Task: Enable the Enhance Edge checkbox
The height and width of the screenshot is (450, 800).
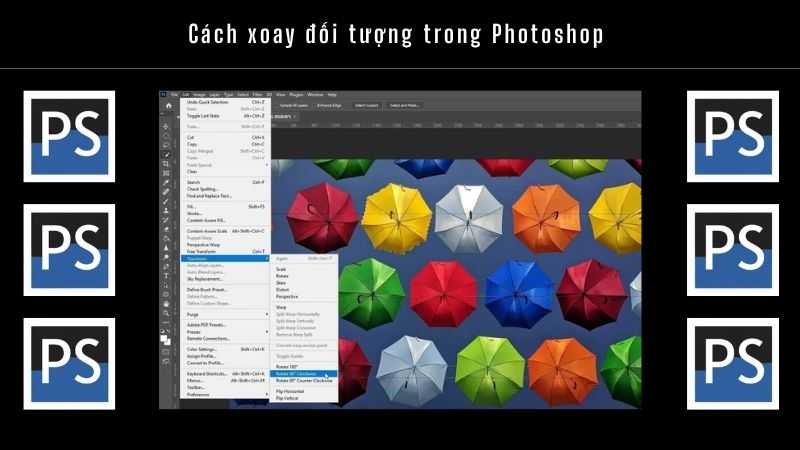Action: click(315, 105)
